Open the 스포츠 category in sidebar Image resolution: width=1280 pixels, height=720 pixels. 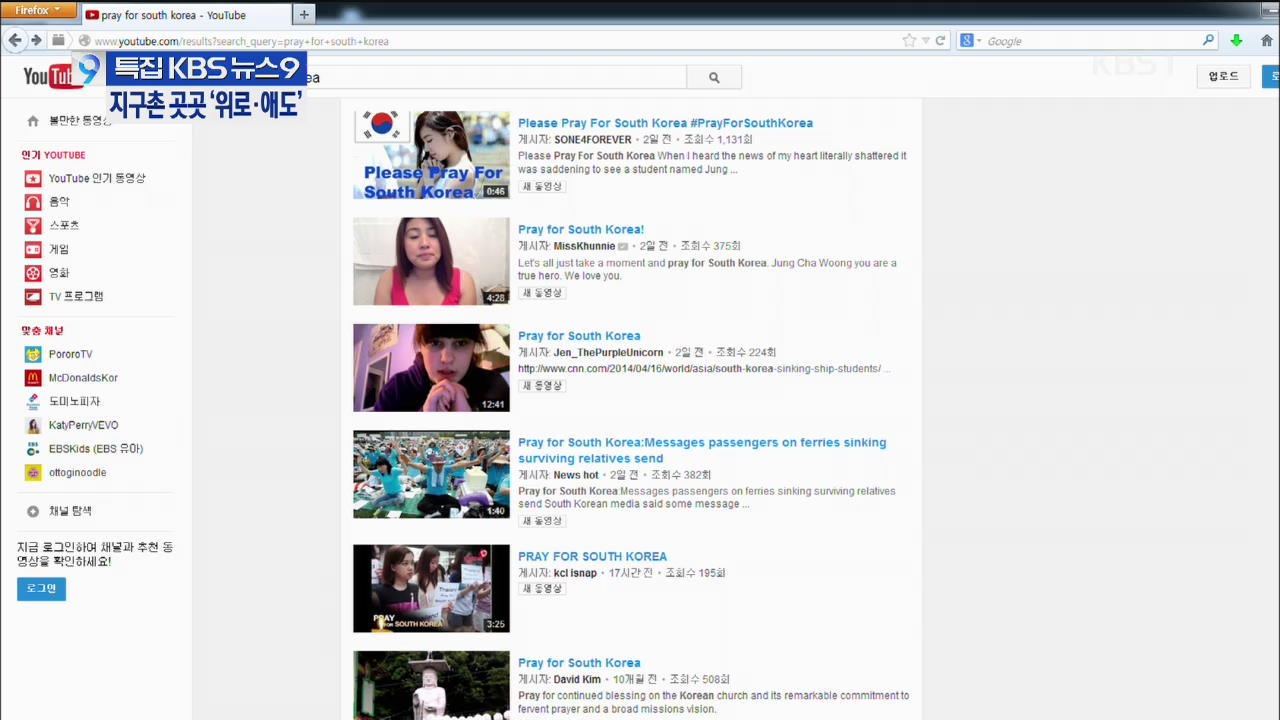pos(64,226)
